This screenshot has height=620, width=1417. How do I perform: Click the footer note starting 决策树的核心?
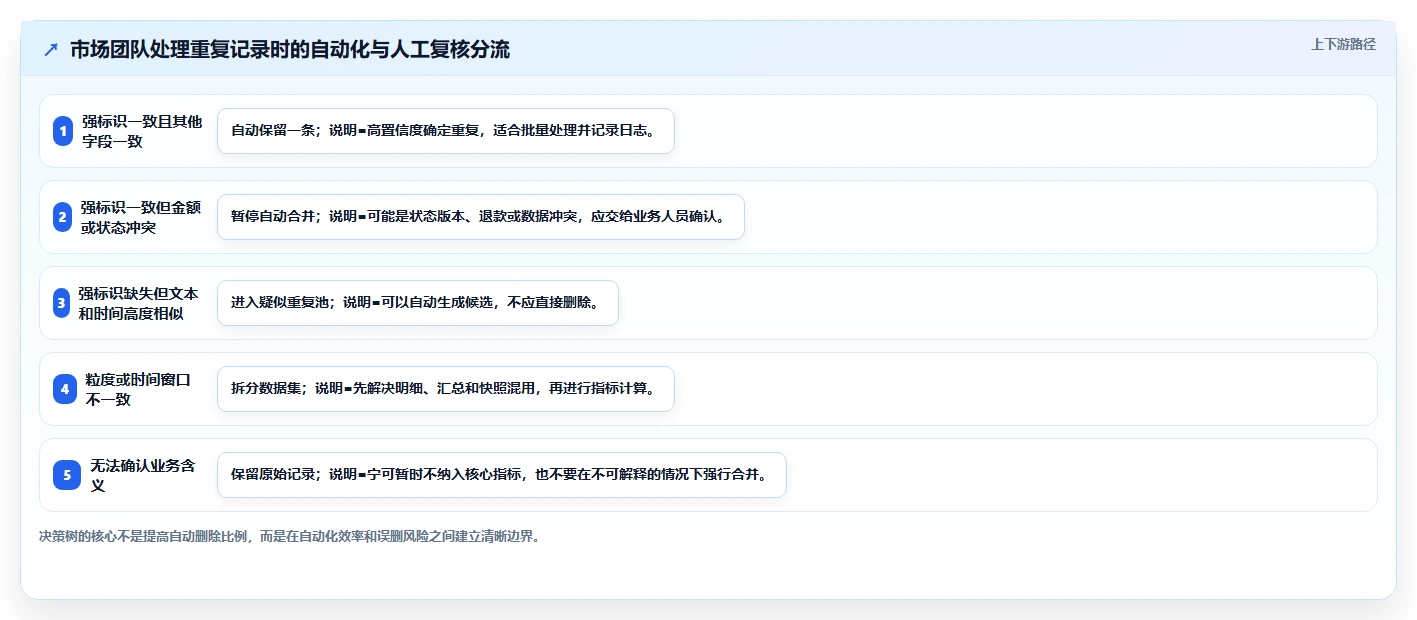click(290, 536)
